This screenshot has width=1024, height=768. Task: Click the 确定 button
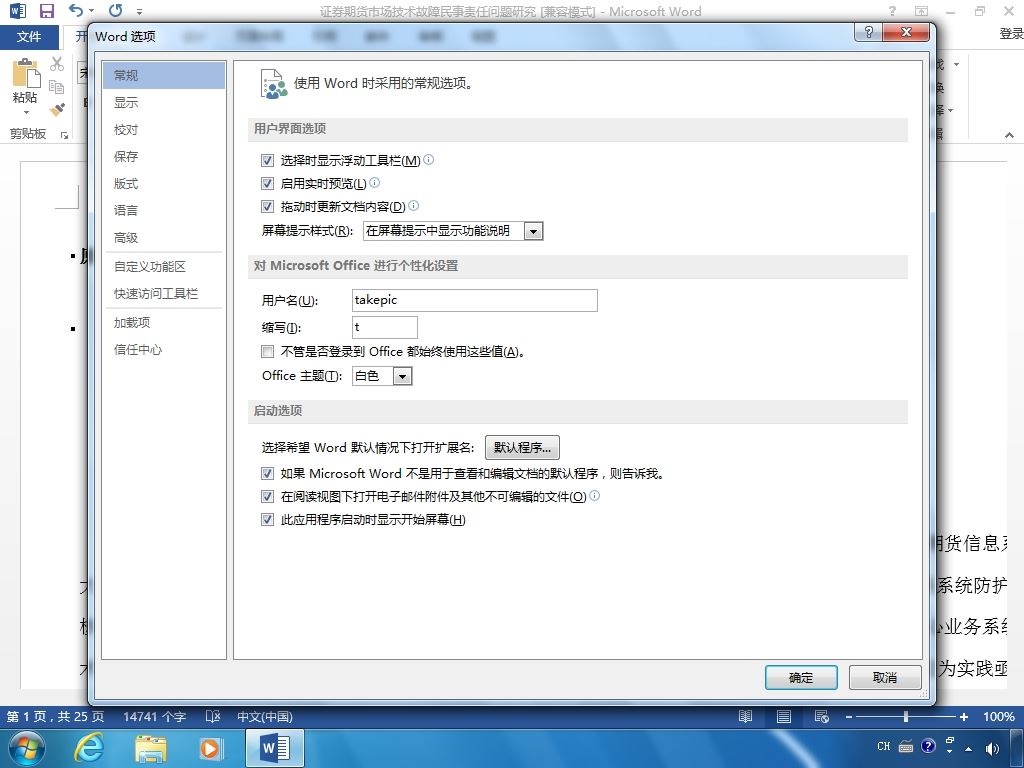tap(801, 678)
